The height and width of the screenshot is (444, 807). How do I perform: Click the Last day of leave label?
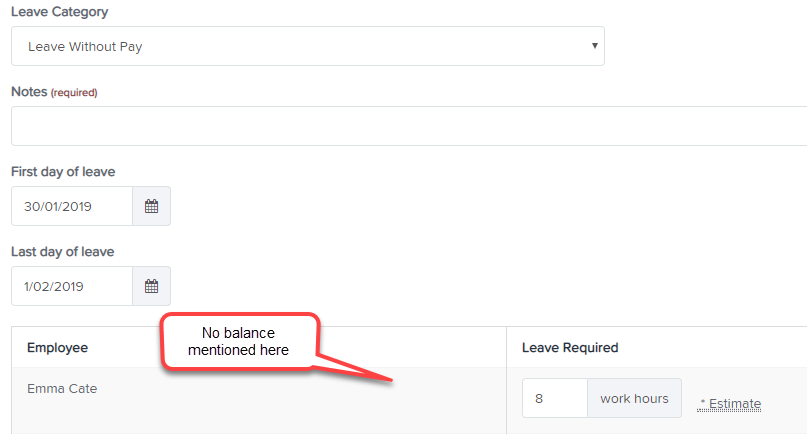[x=63, y=252]
